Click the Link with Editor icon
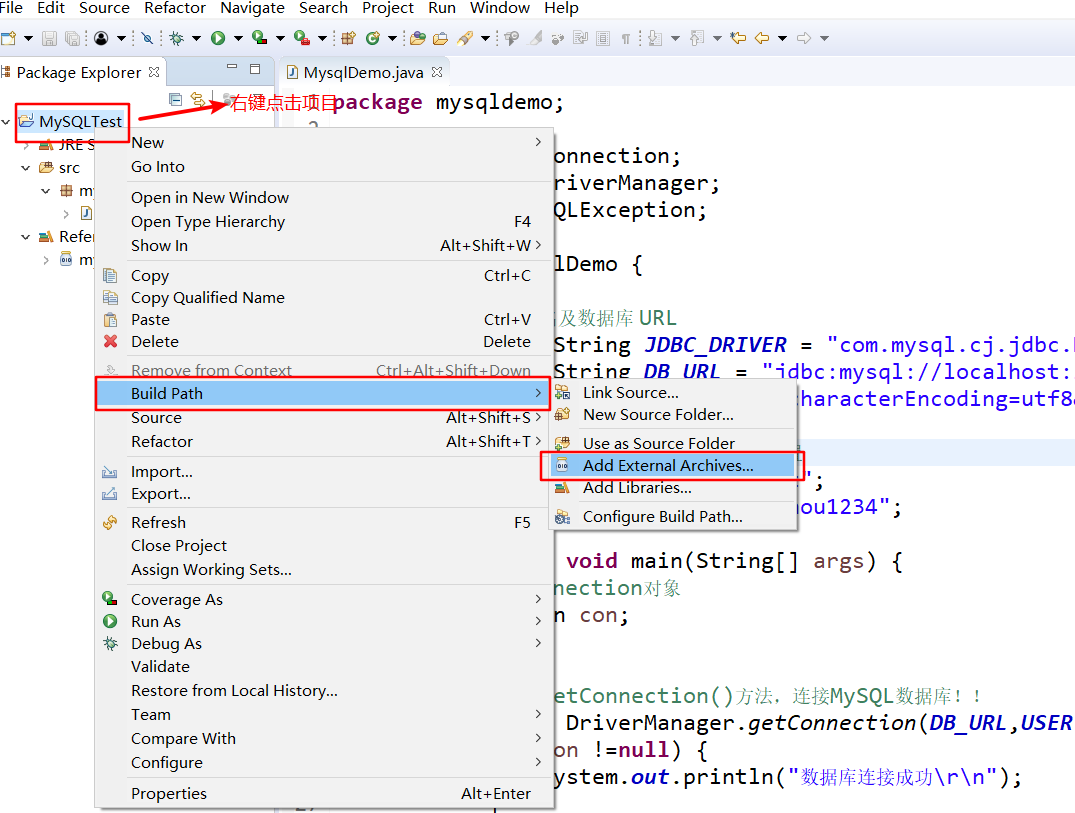The width and height of the screenshot is (1075, 813). pyautogui.click(x=197, y=99)
